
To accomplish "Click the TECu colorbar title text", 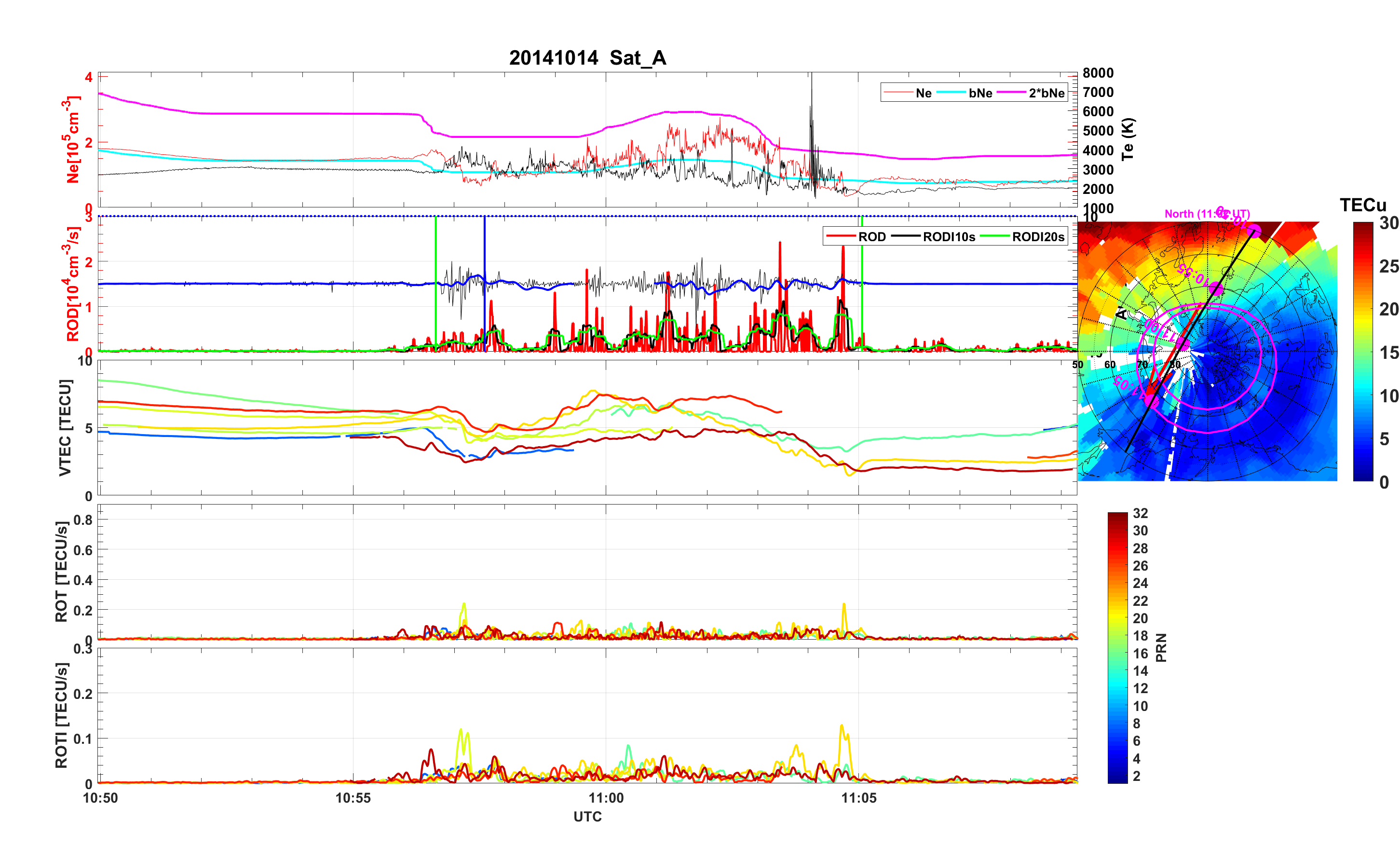I will [x=1363, y=205].
